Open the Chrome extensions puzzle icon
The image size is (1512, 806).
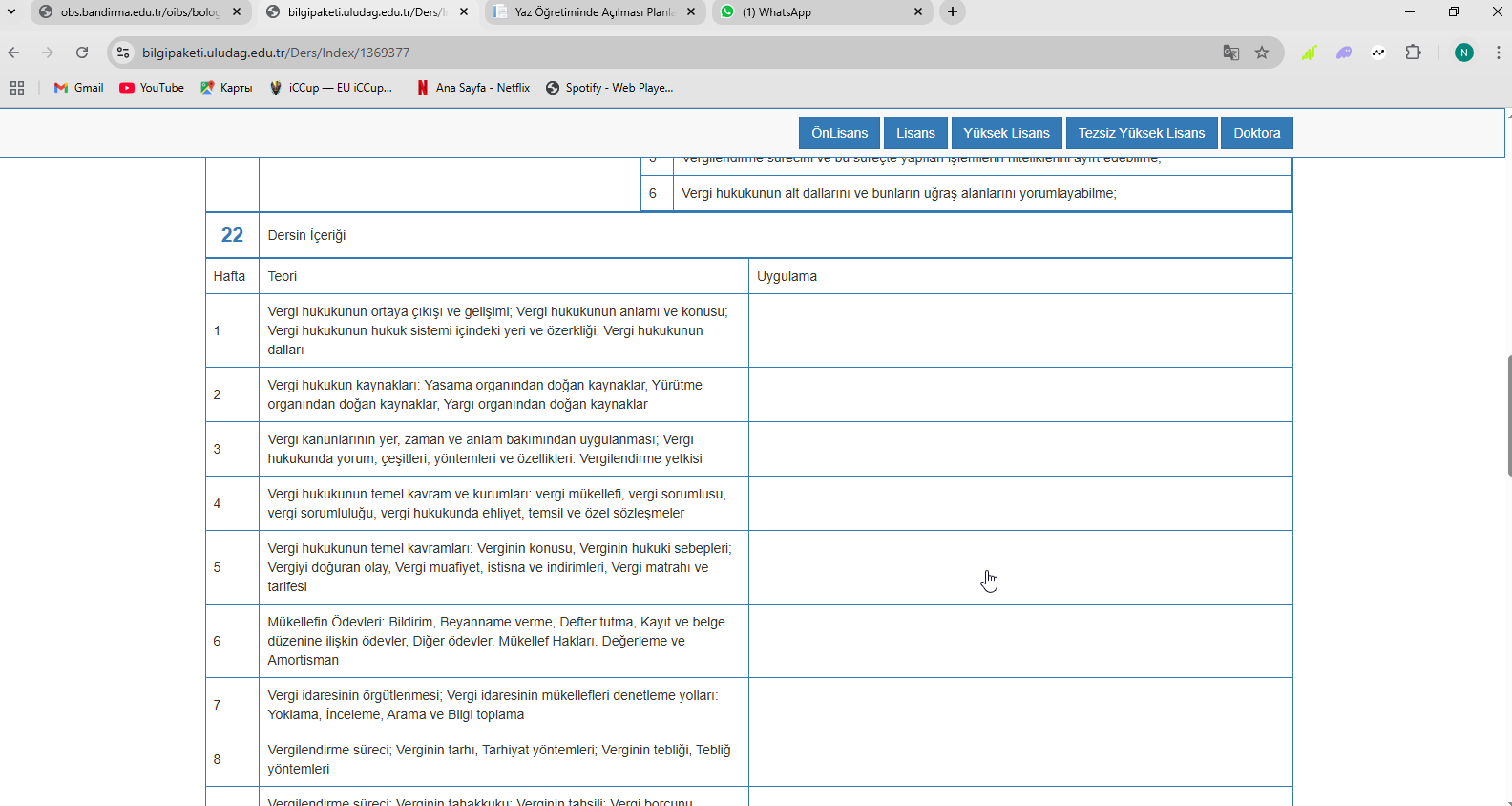(1414, 53)
